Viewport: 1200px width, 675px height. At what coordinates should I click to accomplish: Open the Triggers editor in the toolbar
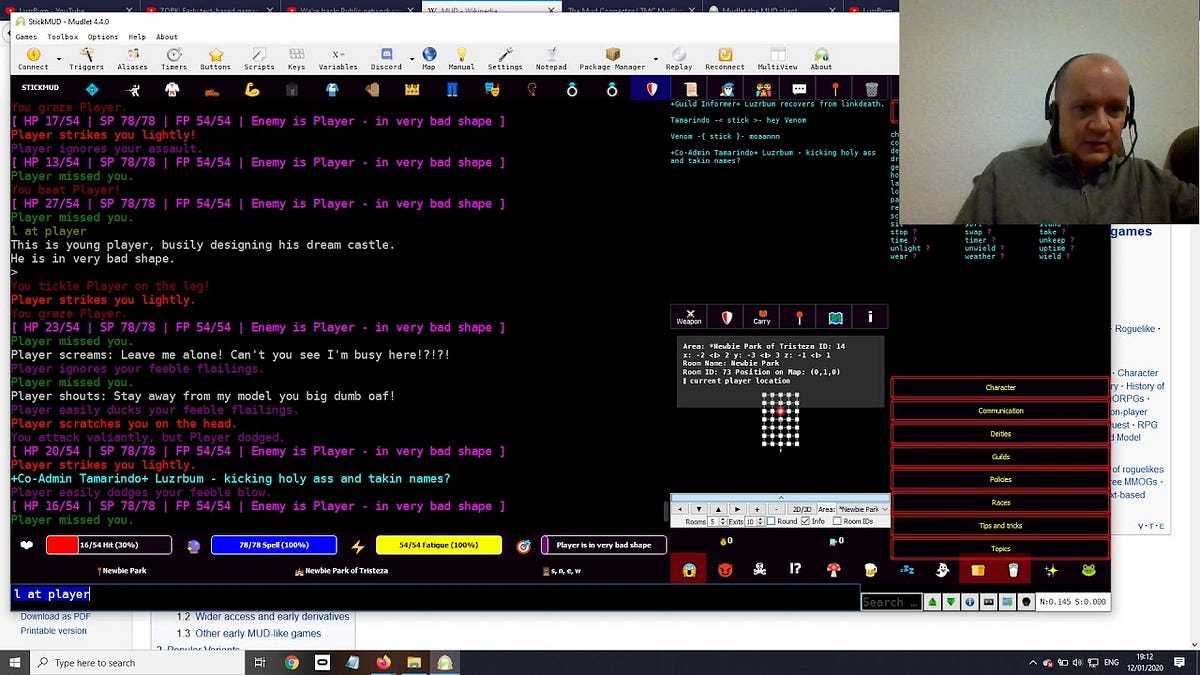(x=86, y=59)
